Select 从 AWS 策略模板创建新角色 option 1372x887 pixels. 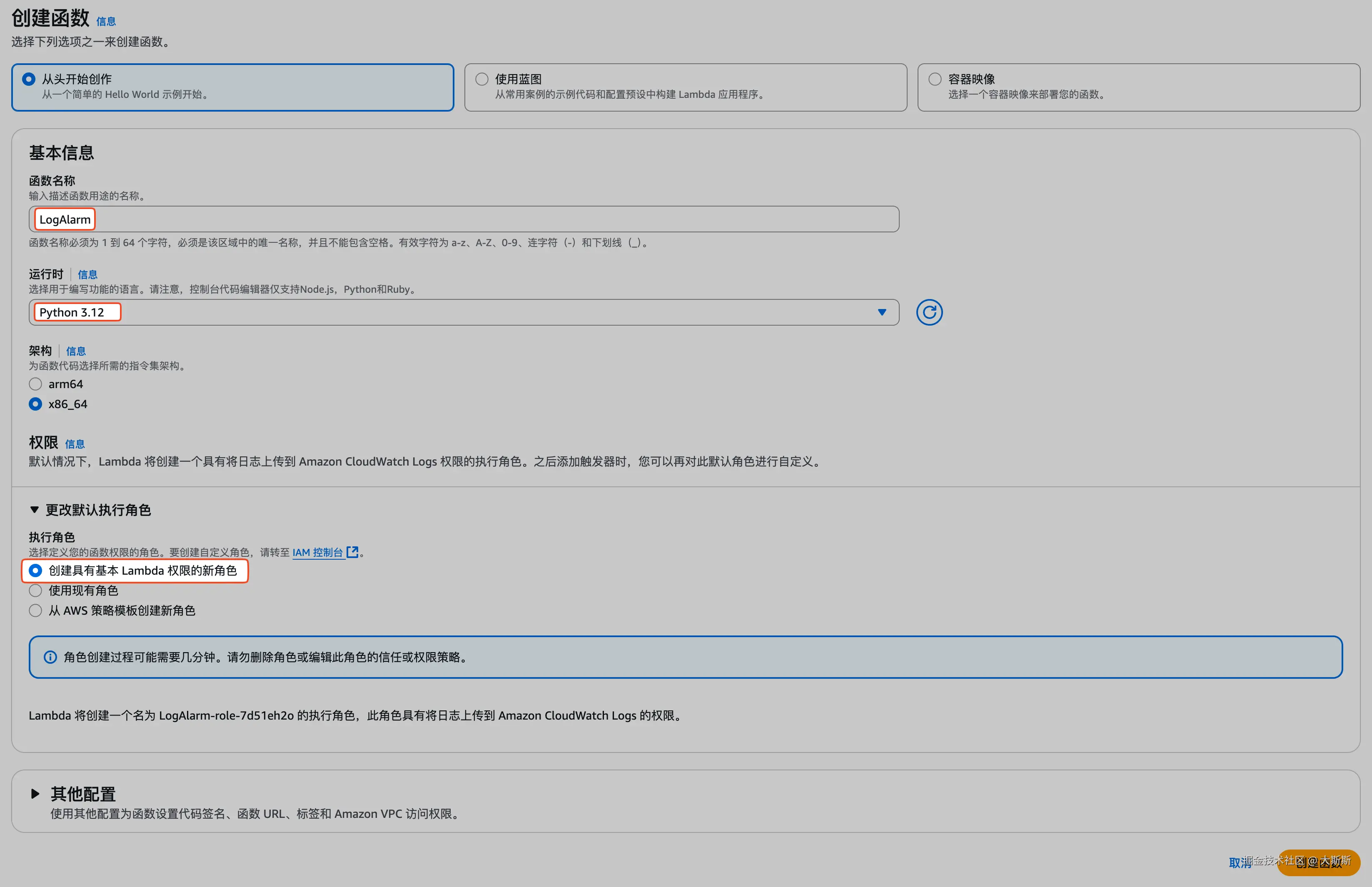coord(36,610)
